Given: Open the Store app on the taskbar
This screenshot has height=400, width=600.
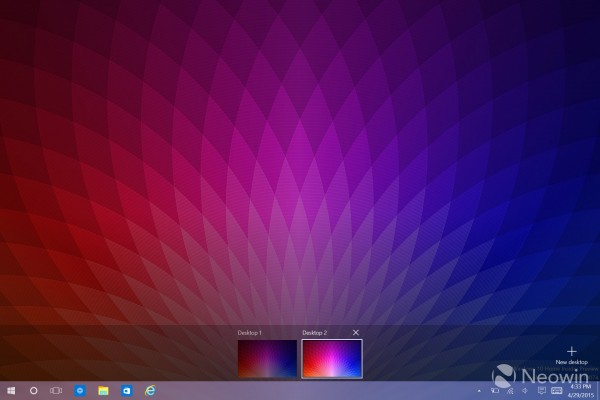Looking at the screenshot, I should click(x=127, y=389).
